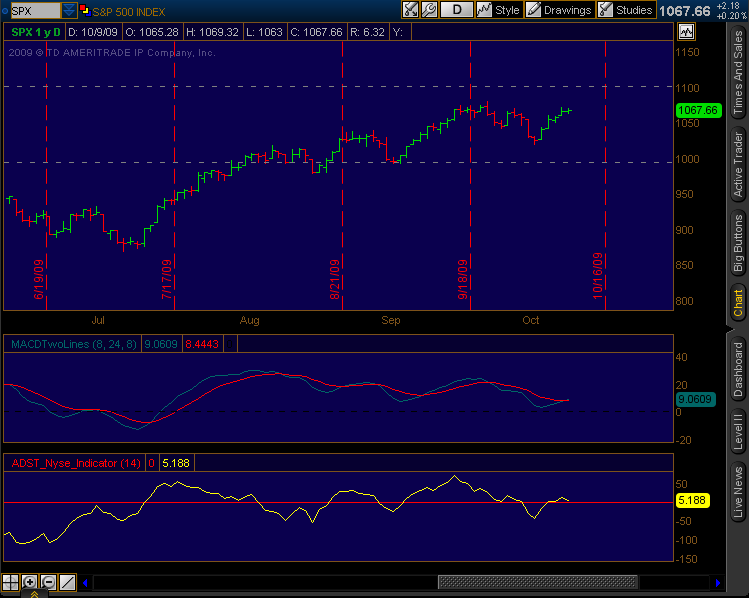Open the Live News side tab
This screenshot has width=749, height=598.
(738, 492)
